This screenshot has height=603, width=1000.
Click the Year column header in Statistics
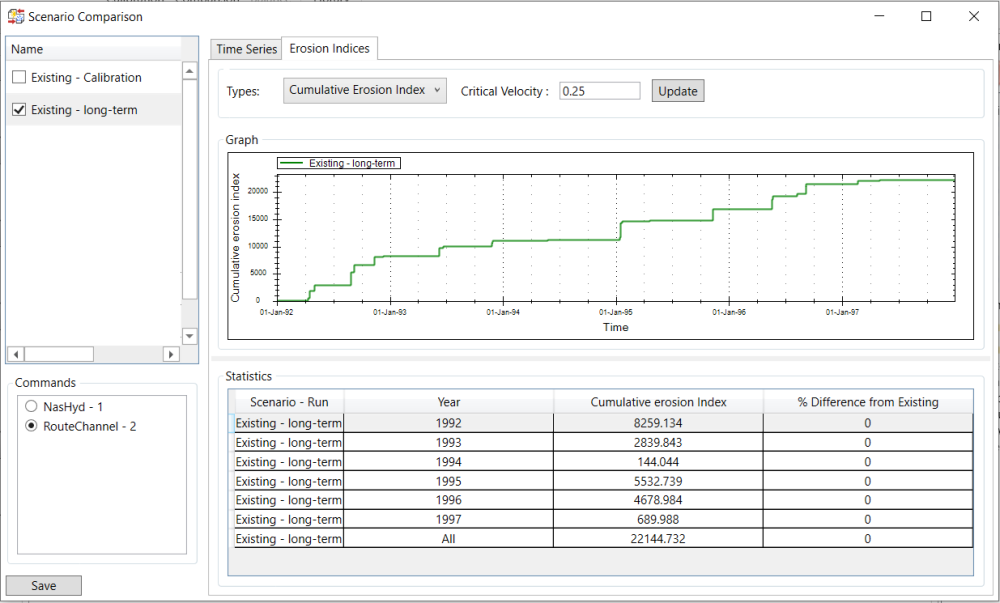click(x=448, y=402)
